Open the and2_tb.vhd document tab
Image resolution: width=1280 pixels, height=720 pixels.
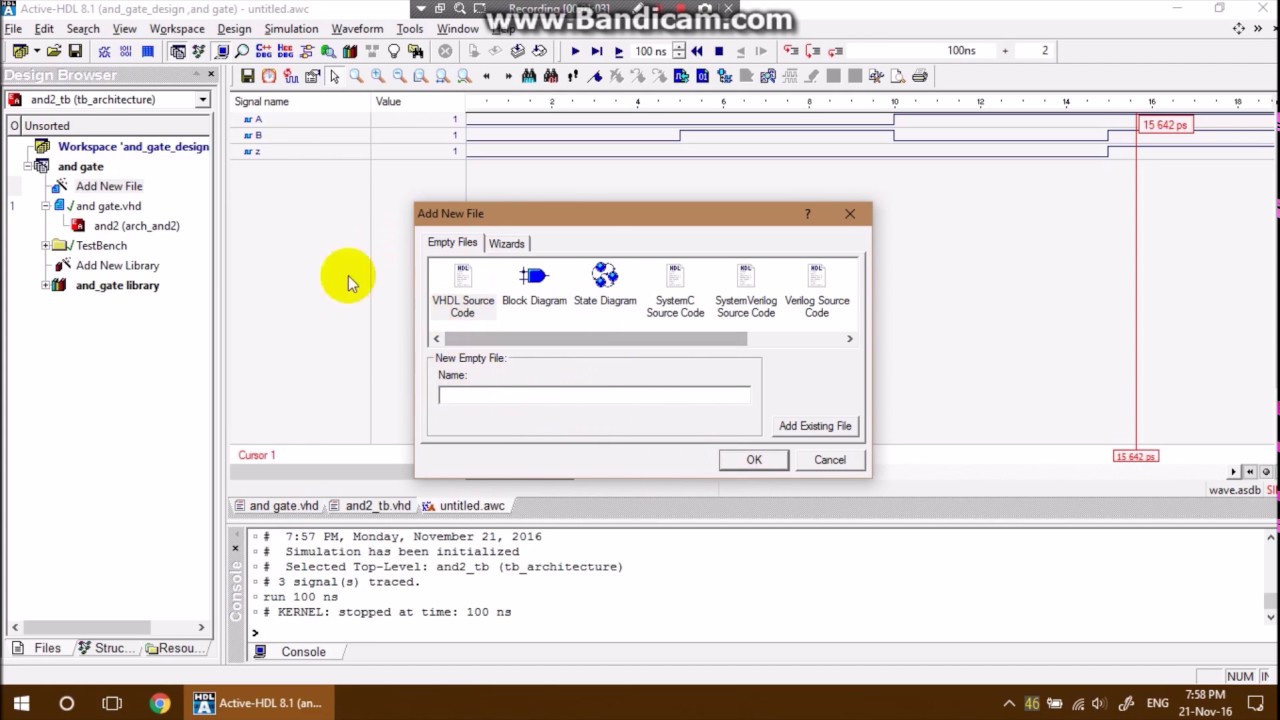point(370,506)
